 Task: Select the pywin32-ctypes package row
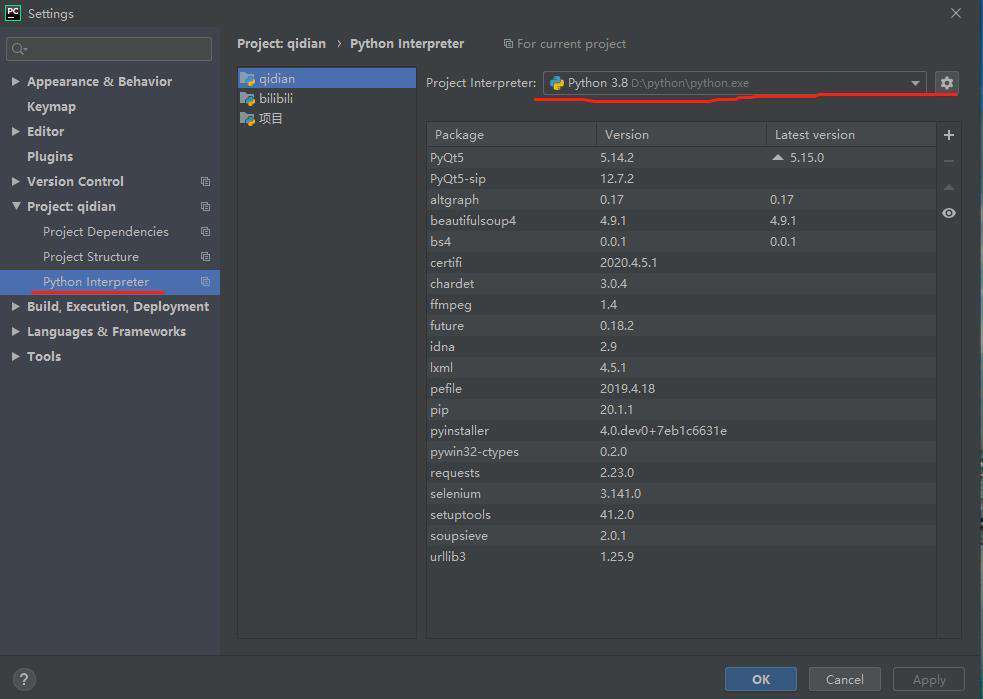point(681,452)
